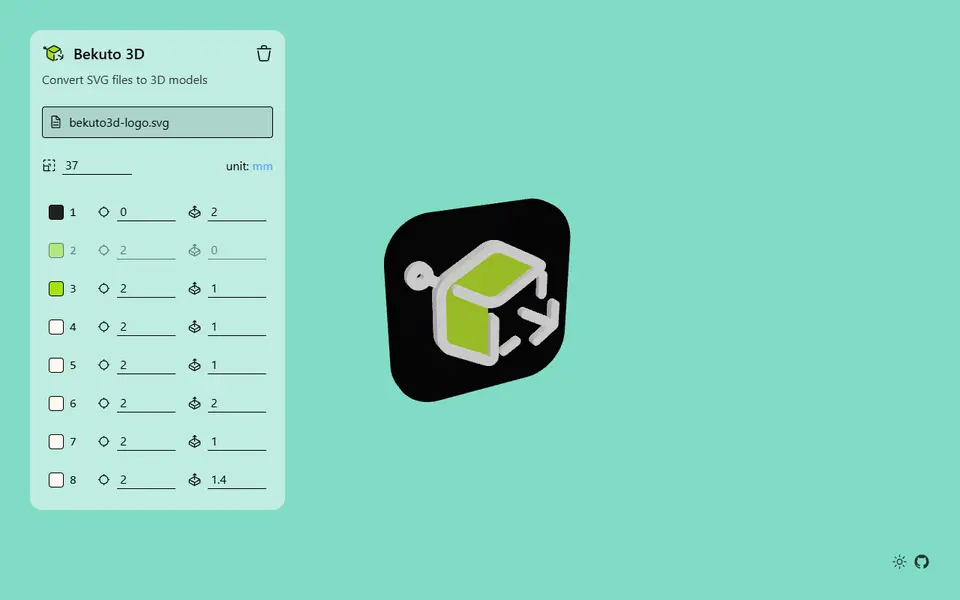
Task: Click the offset icon in row 8
Action: 103,480
